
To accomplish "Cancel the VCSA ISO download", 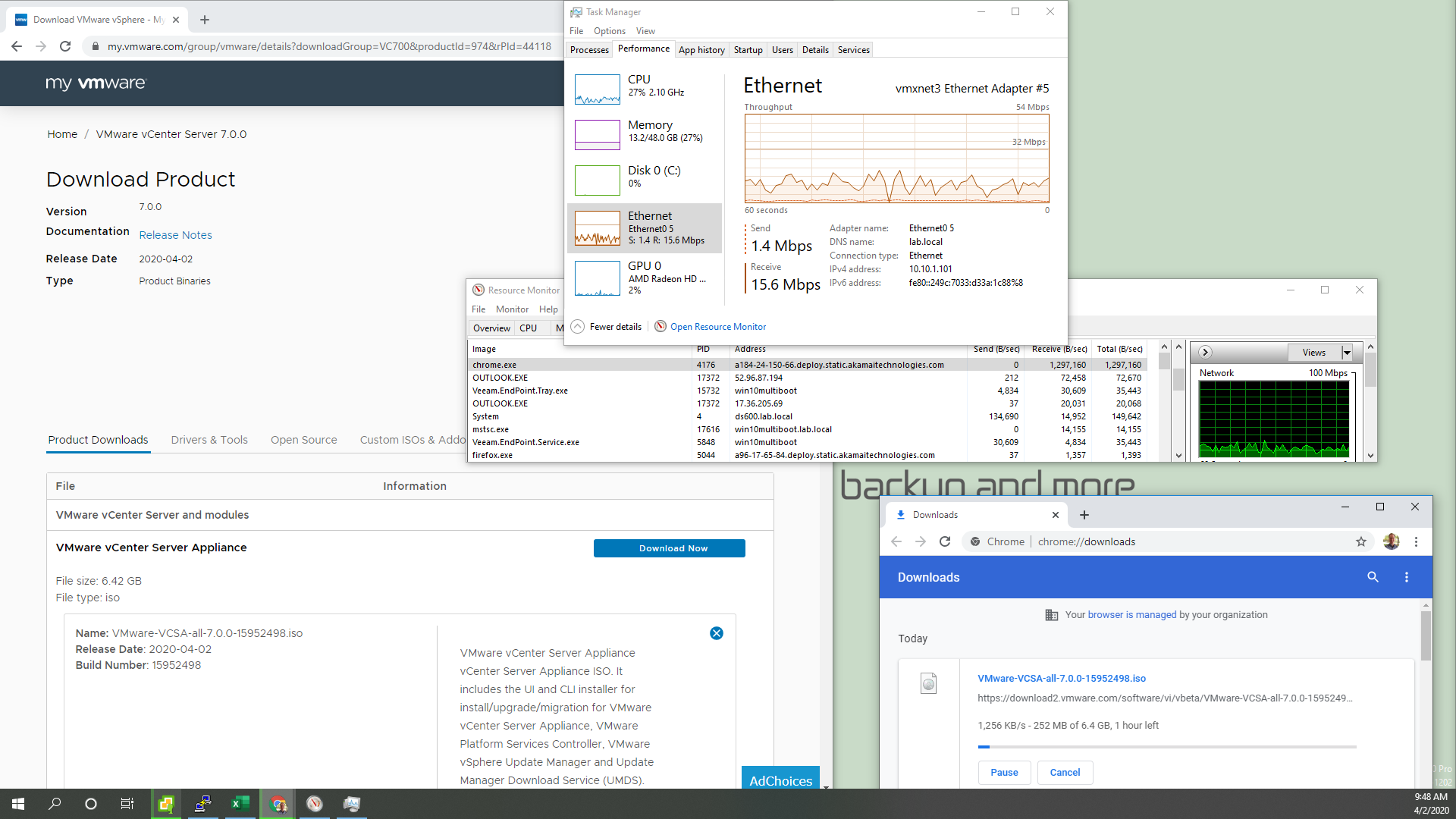I will [1065, 772].
